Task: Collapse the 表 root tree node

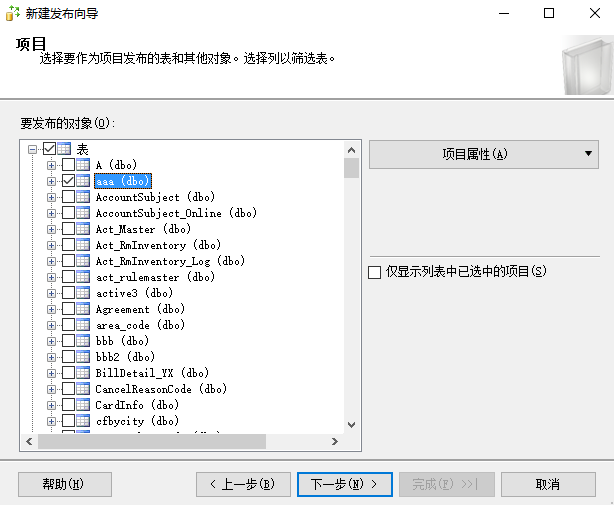Action: (33, 149)
